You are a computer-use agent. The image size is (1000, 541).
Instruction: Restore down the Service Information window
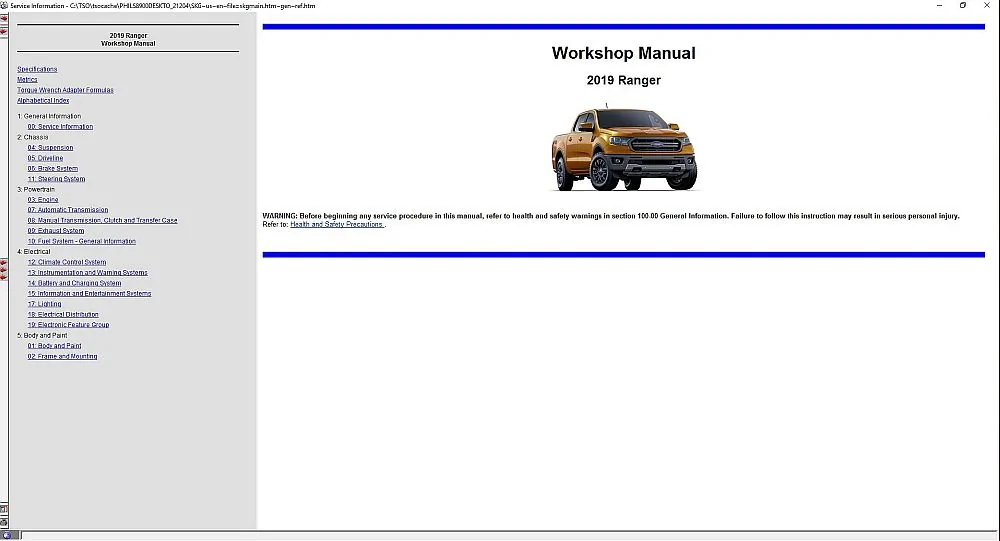[962, 5]
